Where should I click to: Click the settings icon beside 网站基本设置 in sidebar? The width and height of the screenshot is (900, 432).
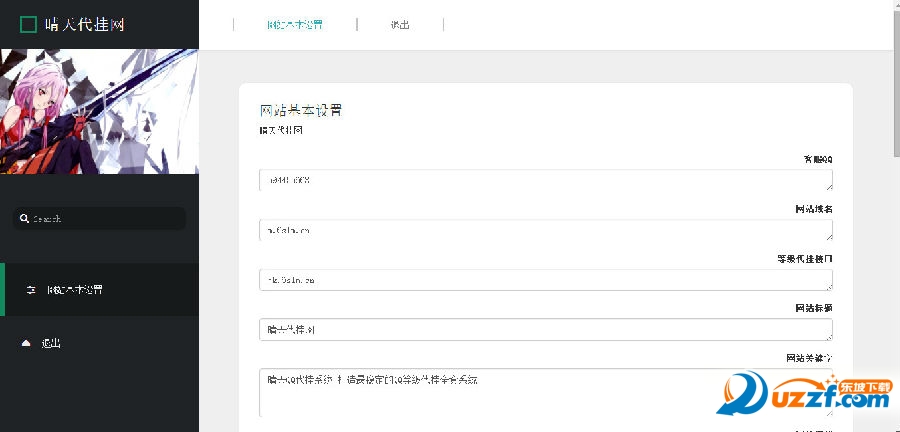pyautogui.click(x=30, y=290)
